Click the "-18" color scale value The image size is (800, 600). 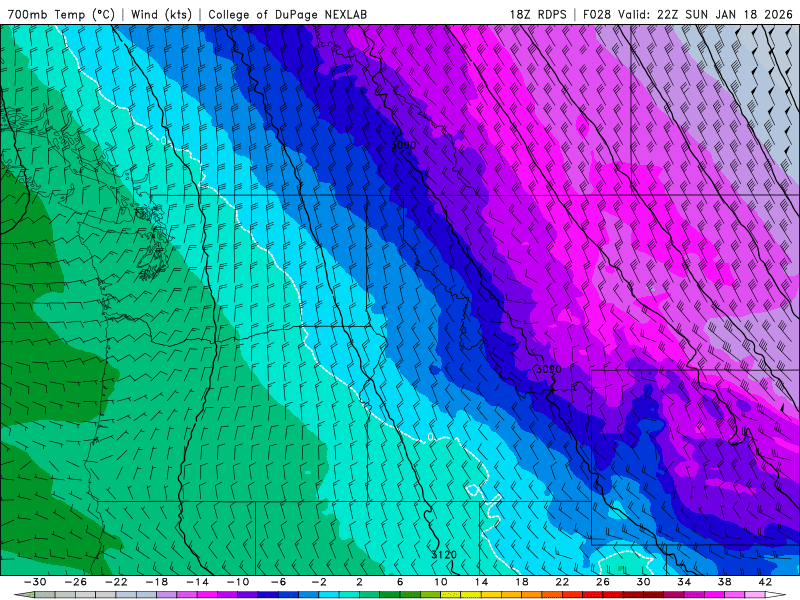point(157,582)
